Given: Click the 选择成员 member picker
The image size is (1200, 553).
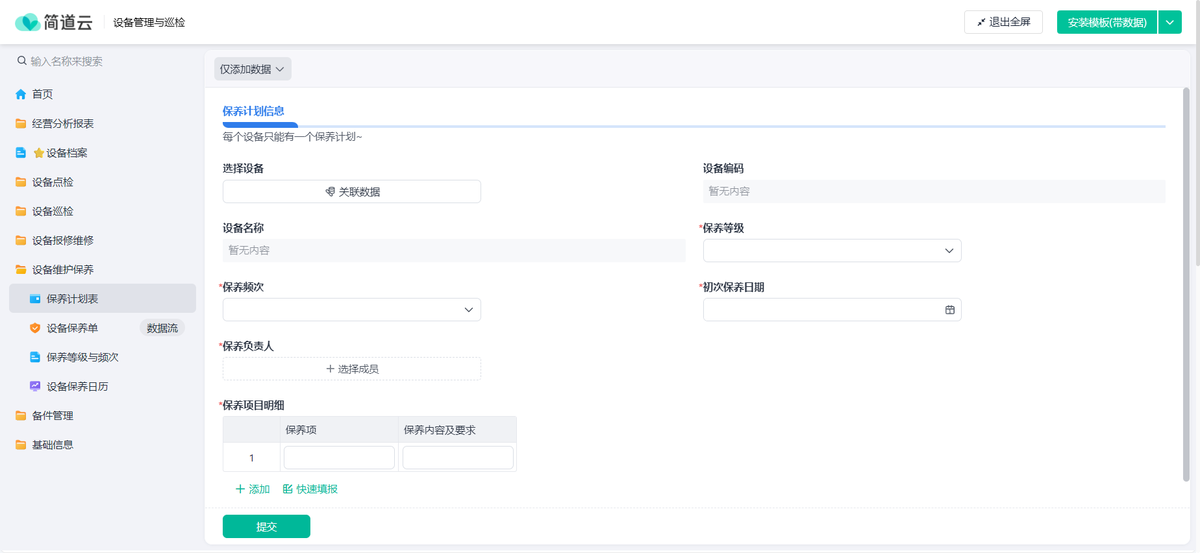Looking at the screenshot, I should [351, 369].
